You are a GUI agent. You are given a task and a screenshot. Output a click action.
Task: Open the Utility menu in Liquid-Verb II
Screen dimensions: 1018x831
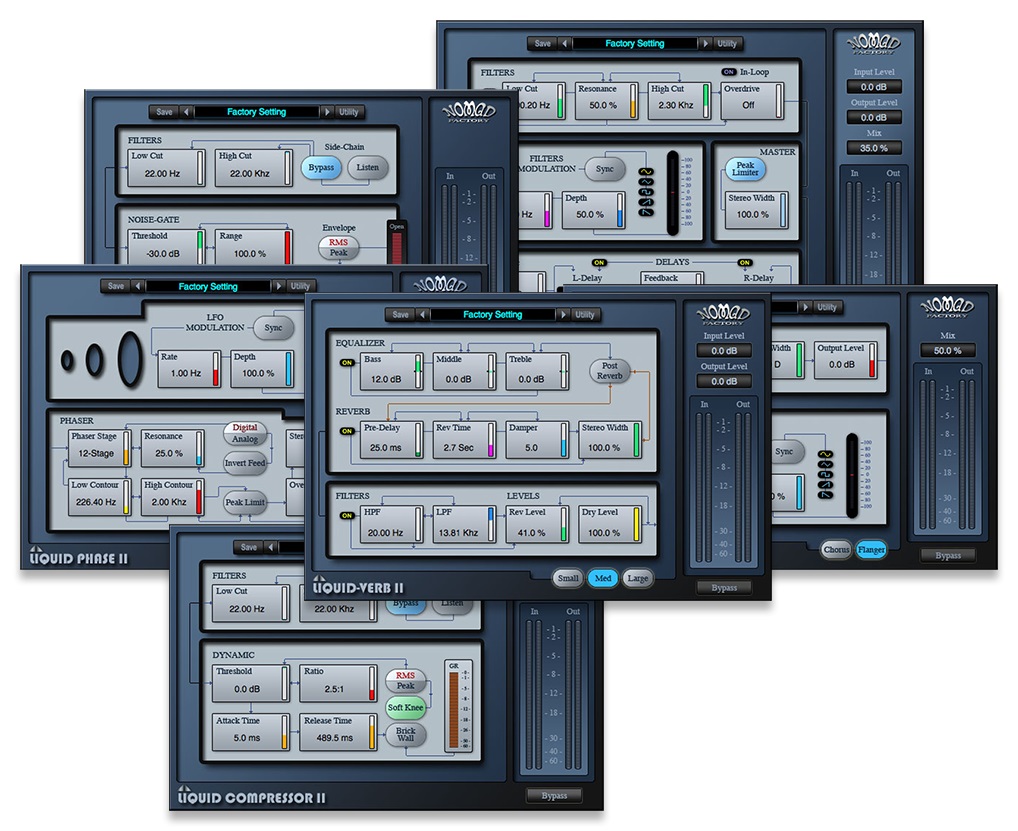coord(584,315)
